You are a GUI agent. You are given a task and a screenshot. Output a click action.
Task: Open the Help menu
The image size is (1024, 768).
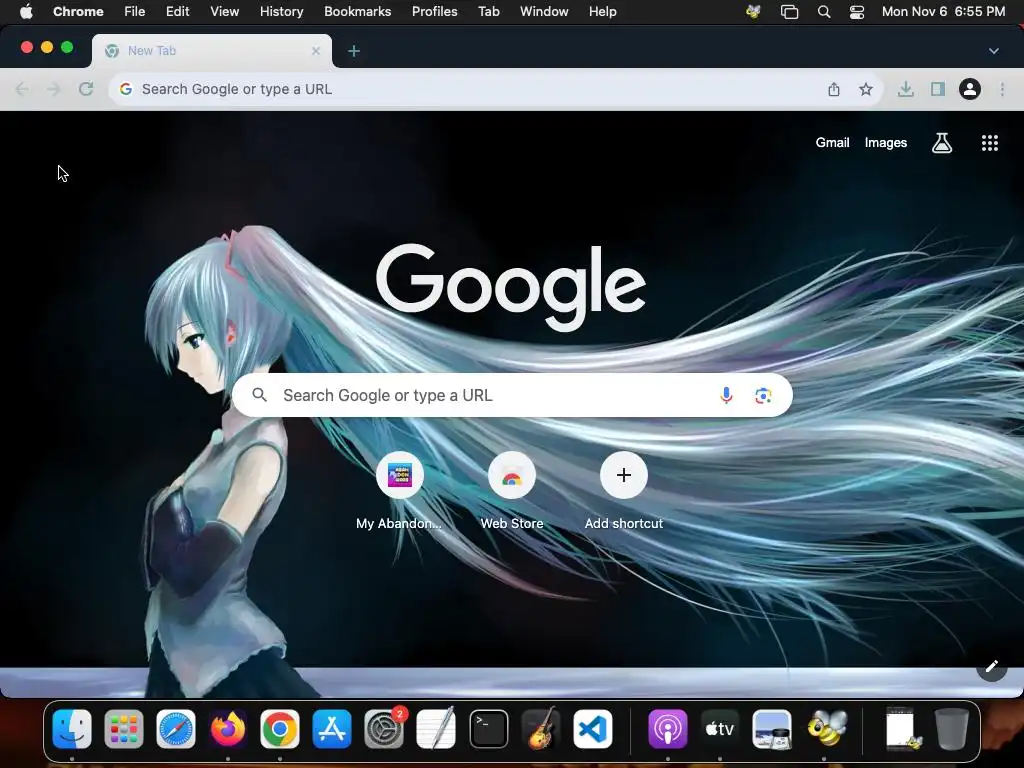(x=602, y=11)
